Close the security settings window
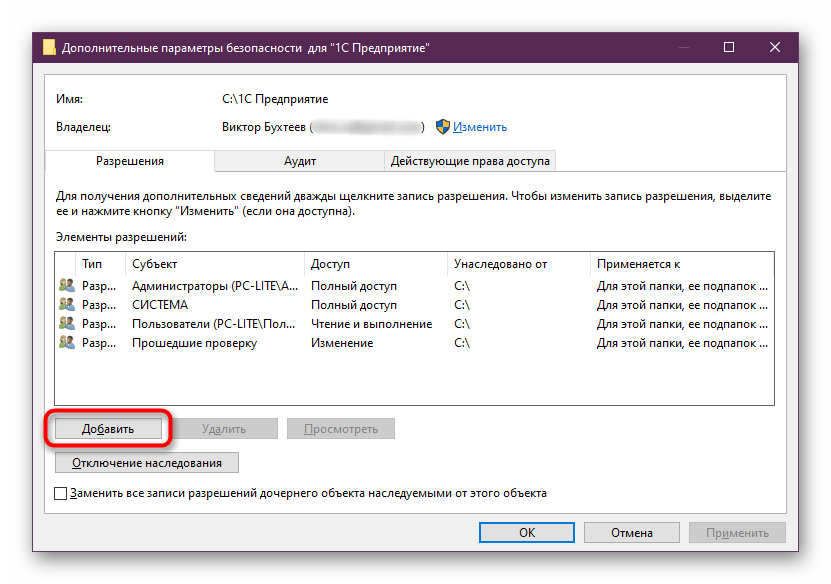 coord(775,47)
